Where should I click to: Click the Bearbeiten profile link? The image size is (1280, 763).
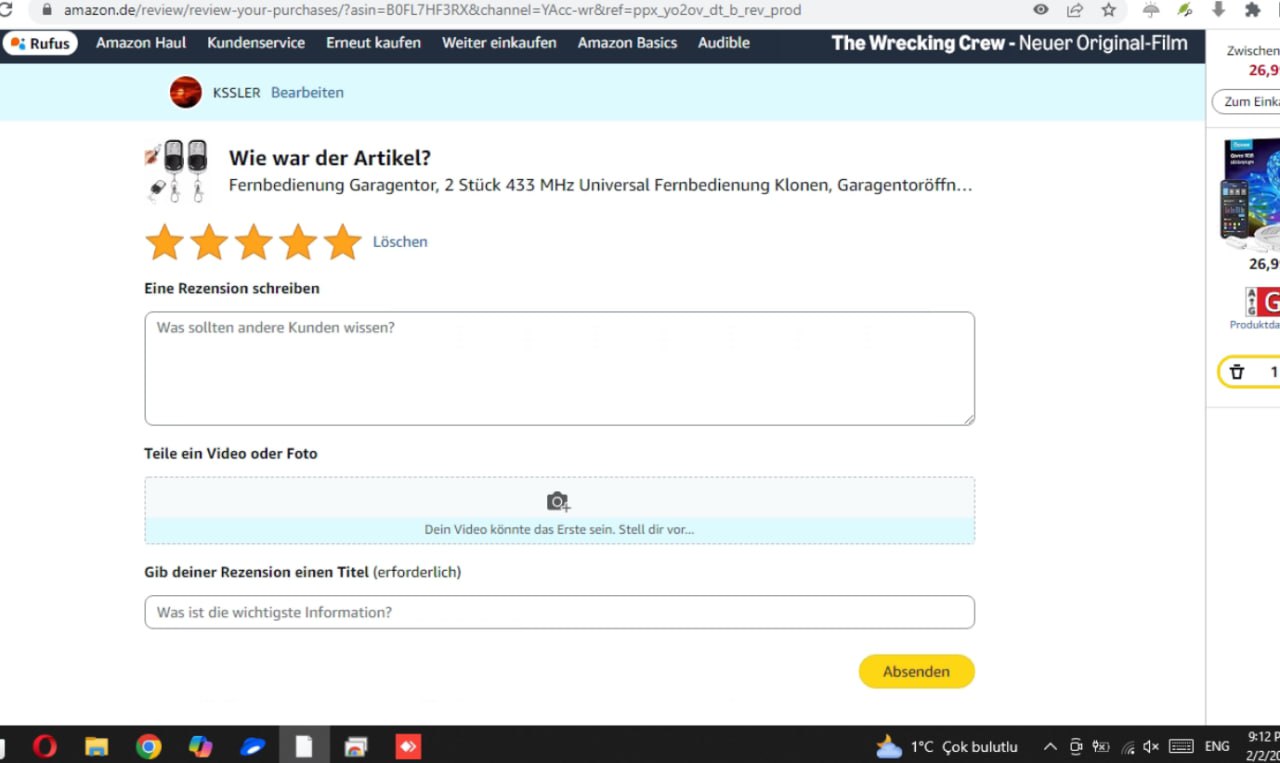pyautogui.click(x=307, y=92)
